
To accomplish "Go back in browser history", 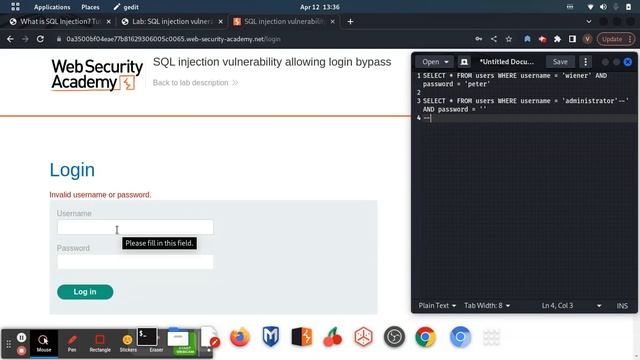I will [x=10, y=39].
